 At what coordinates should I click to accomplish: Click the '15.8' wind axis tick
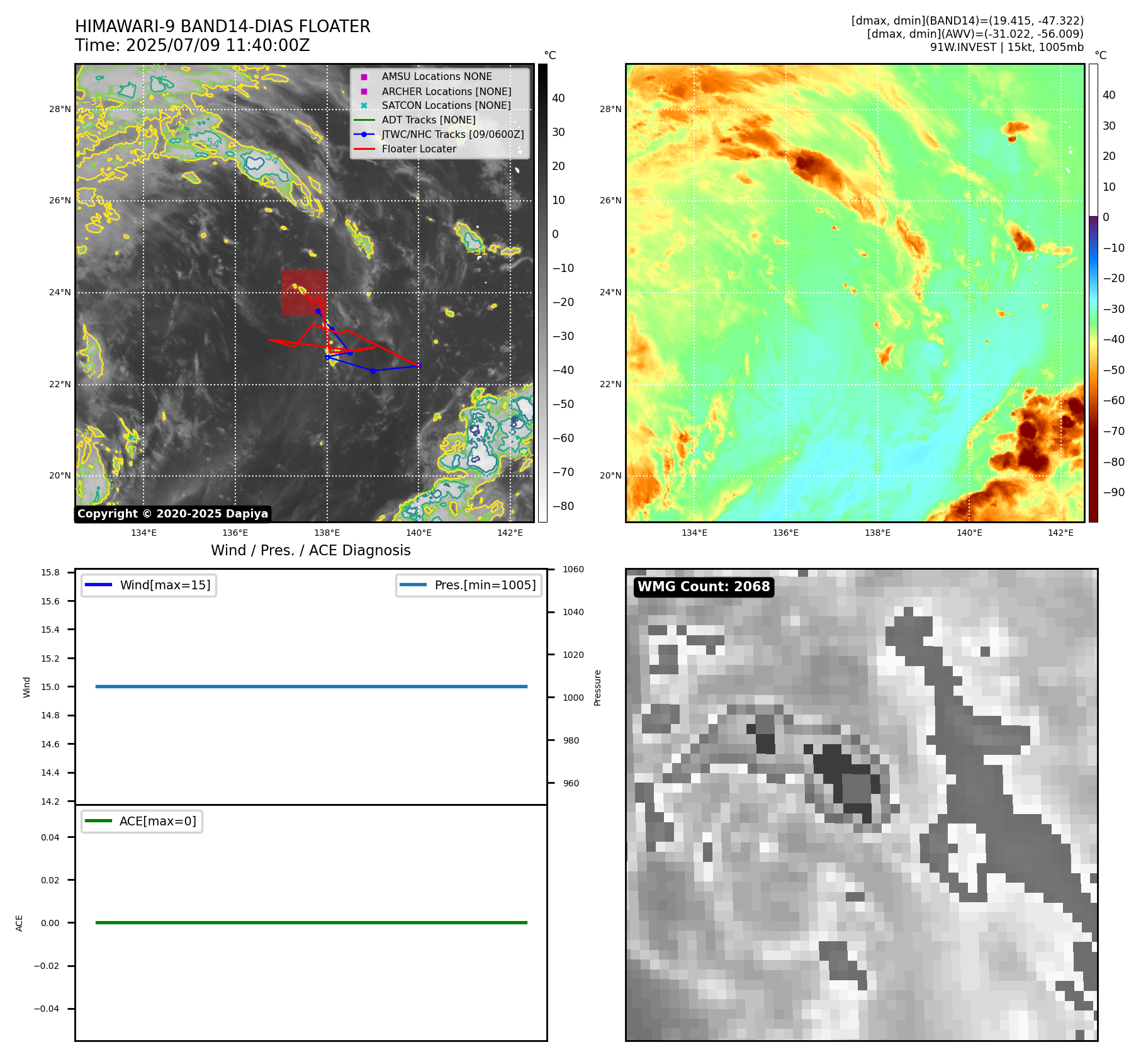50,572
